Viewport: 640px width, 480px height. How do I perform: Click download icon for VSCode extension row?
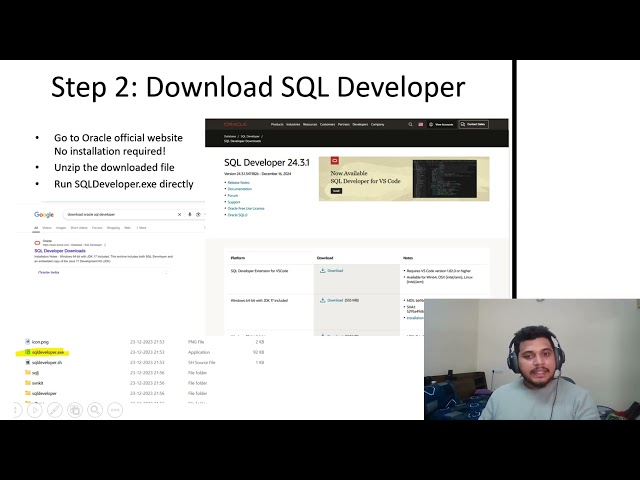click(x=322, y=270)
